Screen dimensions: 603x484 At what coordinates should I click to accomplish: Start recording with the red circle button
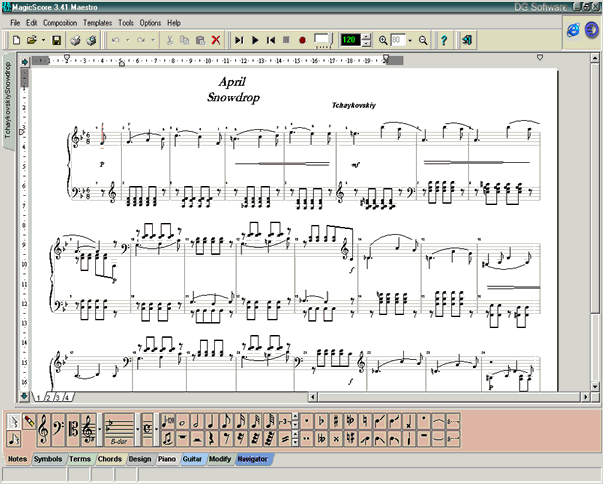pos(302,40)
